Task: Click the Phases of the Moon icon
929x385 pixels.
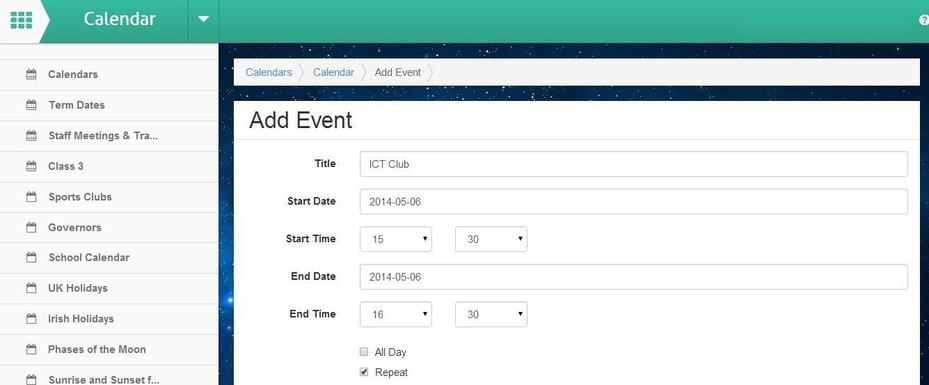Action: pos(31,349)
